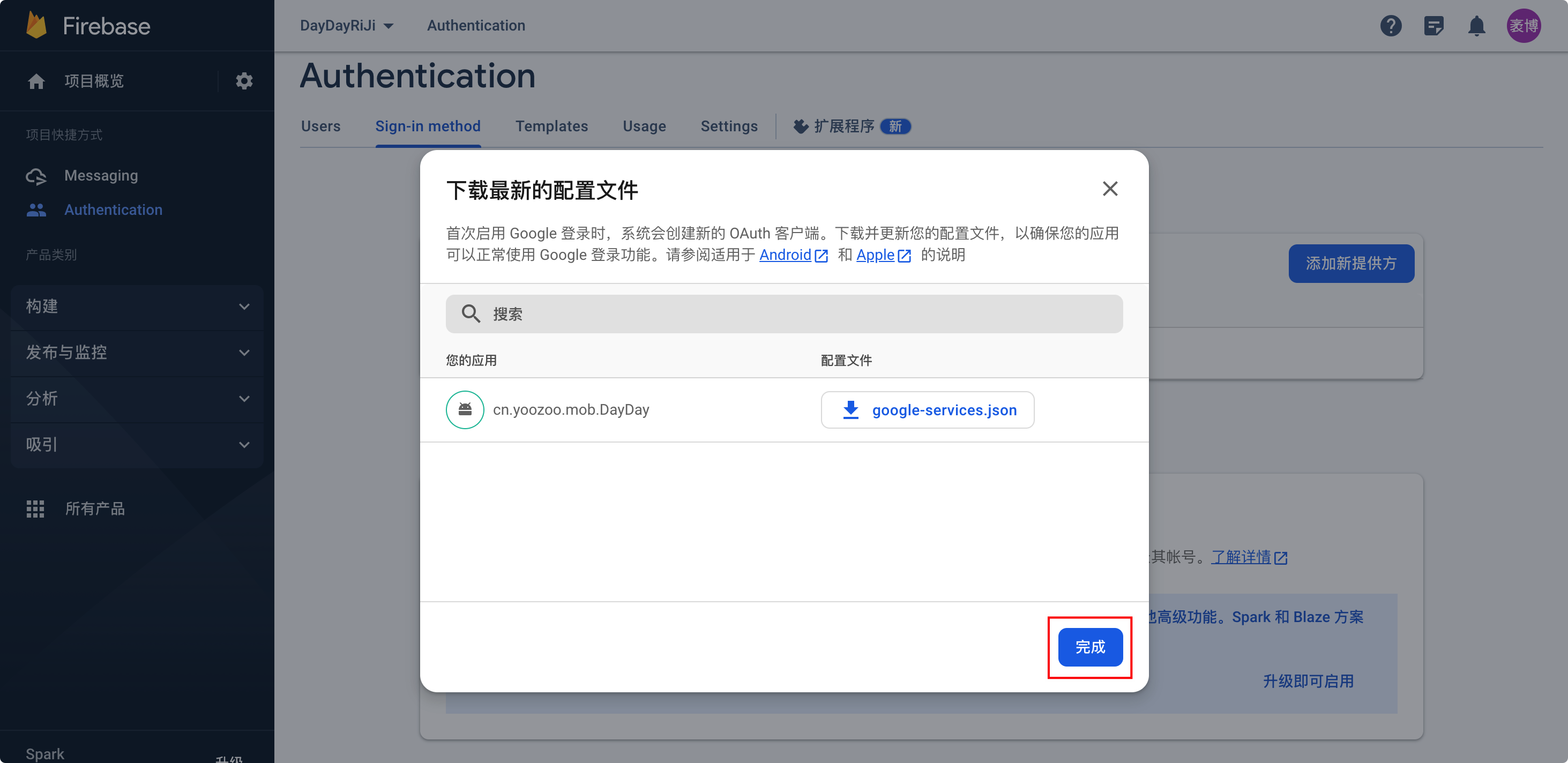Expand the 吸引 section

(137, 445)
